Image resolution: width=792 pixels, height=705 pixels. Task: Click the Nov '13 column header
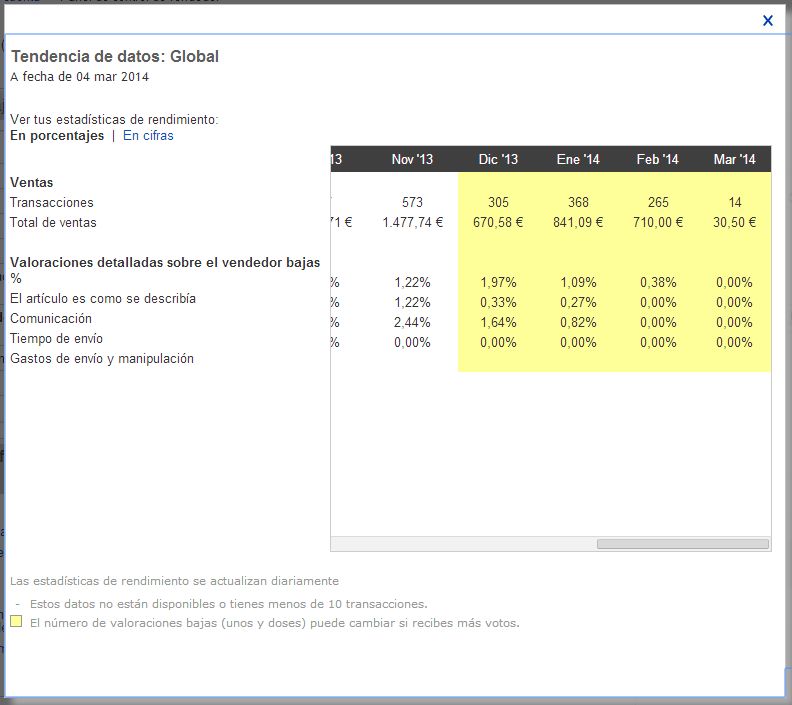413,160
